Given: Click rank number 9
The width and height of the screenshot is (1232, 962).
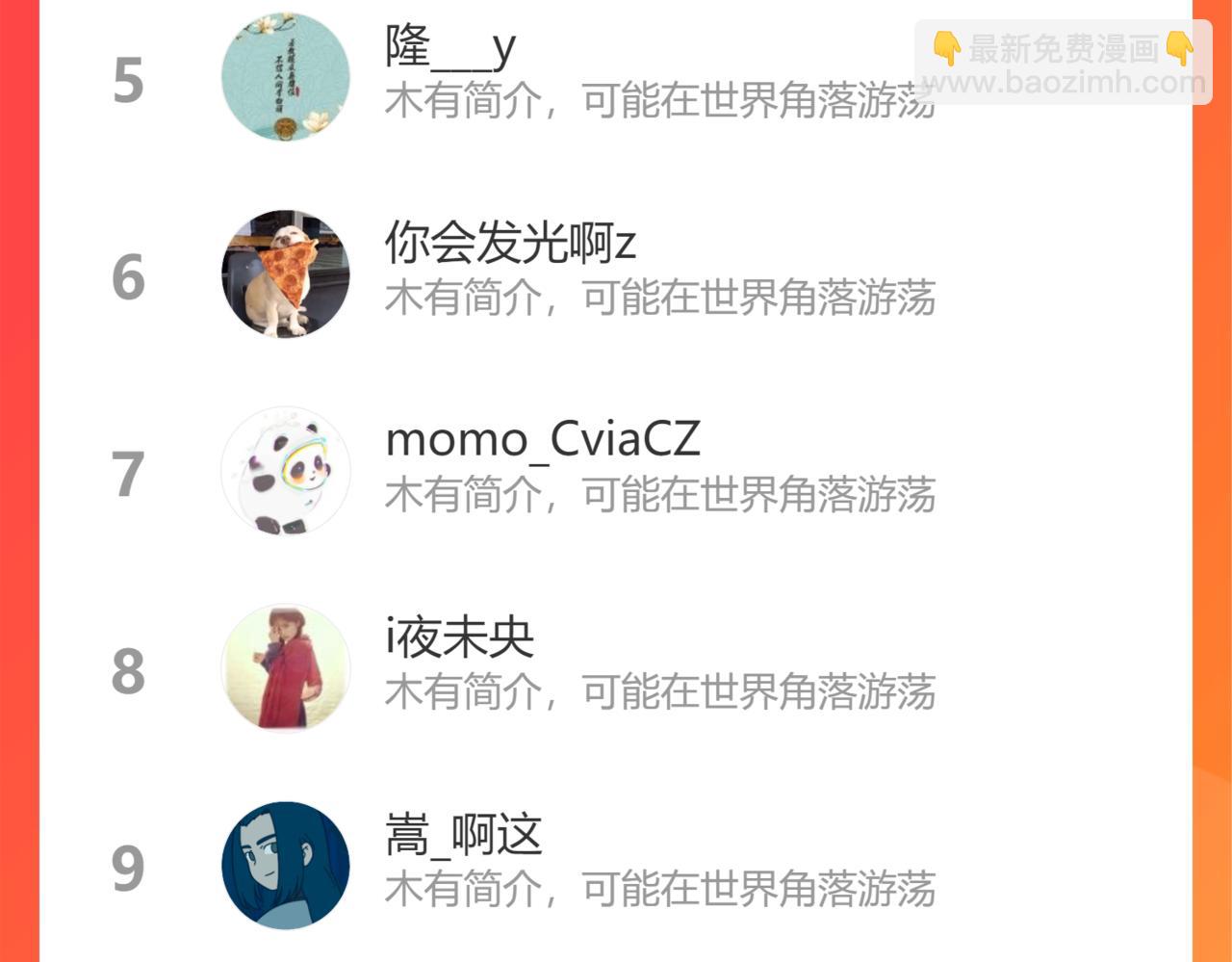Looking at the screenshot, I should [x=128, y=869].
